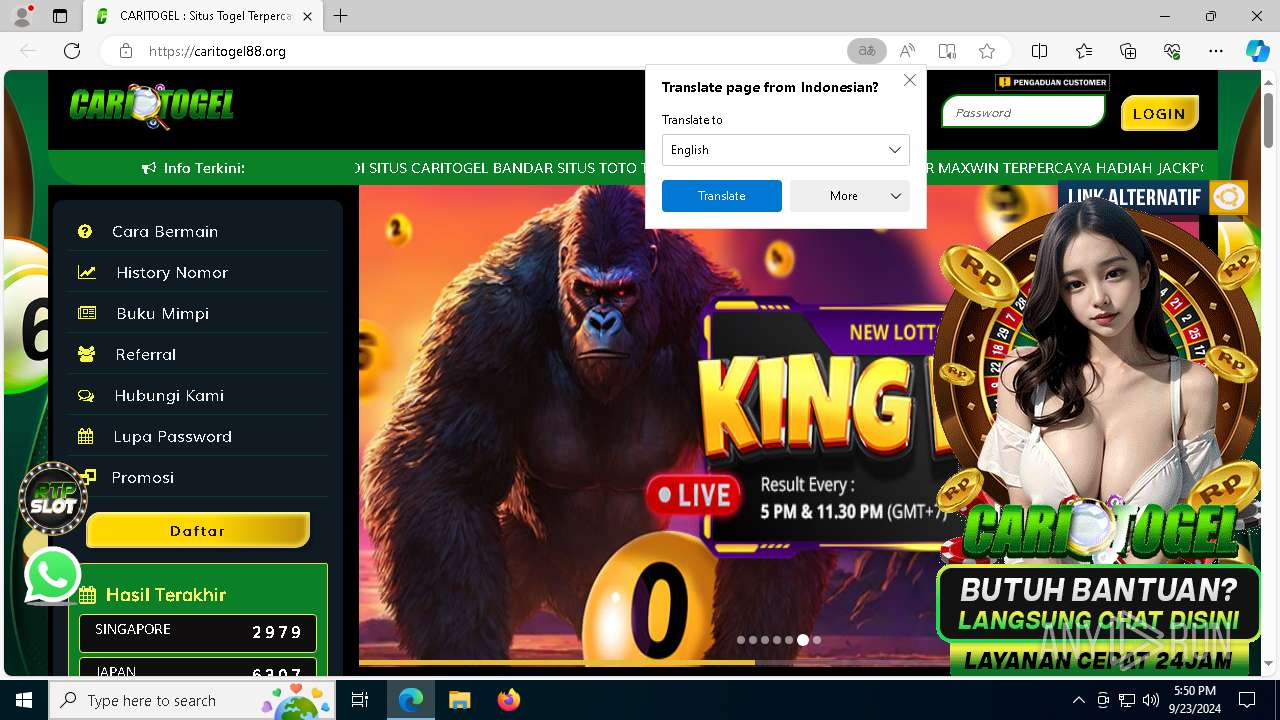Click the address bar URL

point(217,51)
